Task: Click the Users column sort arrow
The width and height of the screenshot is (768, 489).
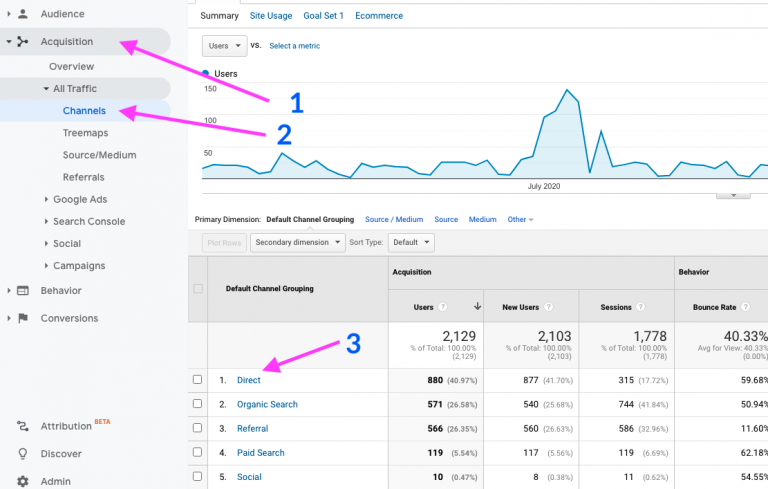Action: coord(477,306)
